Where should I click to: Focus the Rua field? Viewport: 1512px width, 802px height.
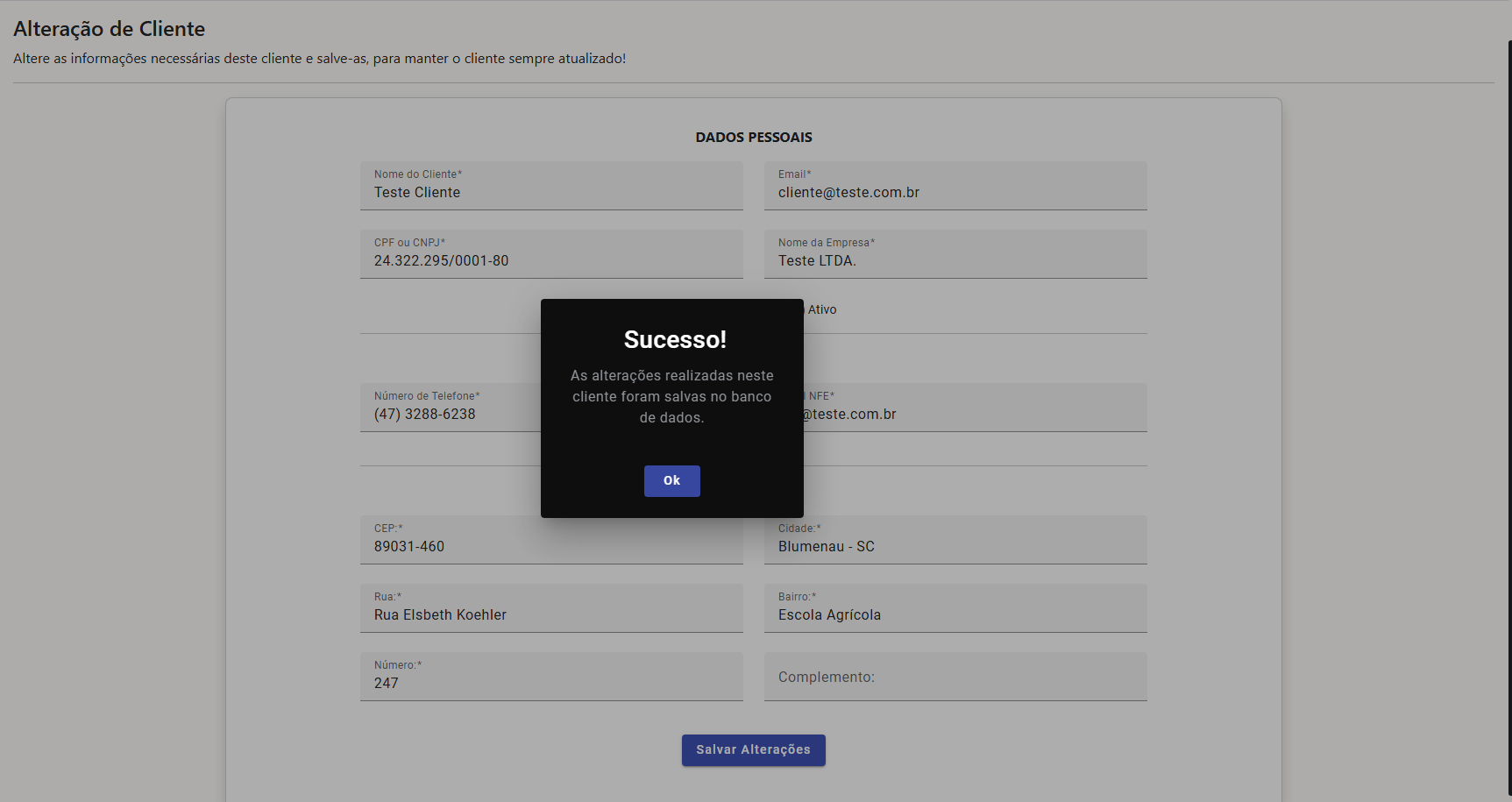click(550, 609)
